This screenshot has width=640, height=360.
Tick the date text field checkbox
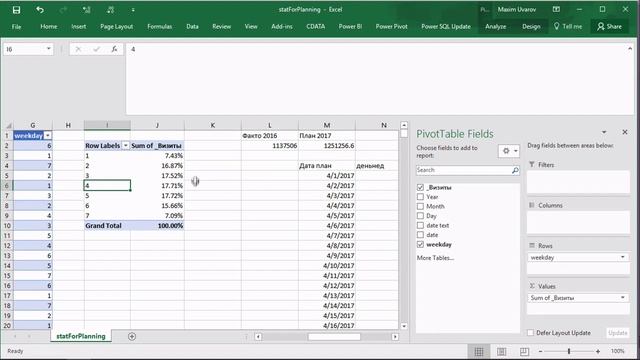(420, 225)
